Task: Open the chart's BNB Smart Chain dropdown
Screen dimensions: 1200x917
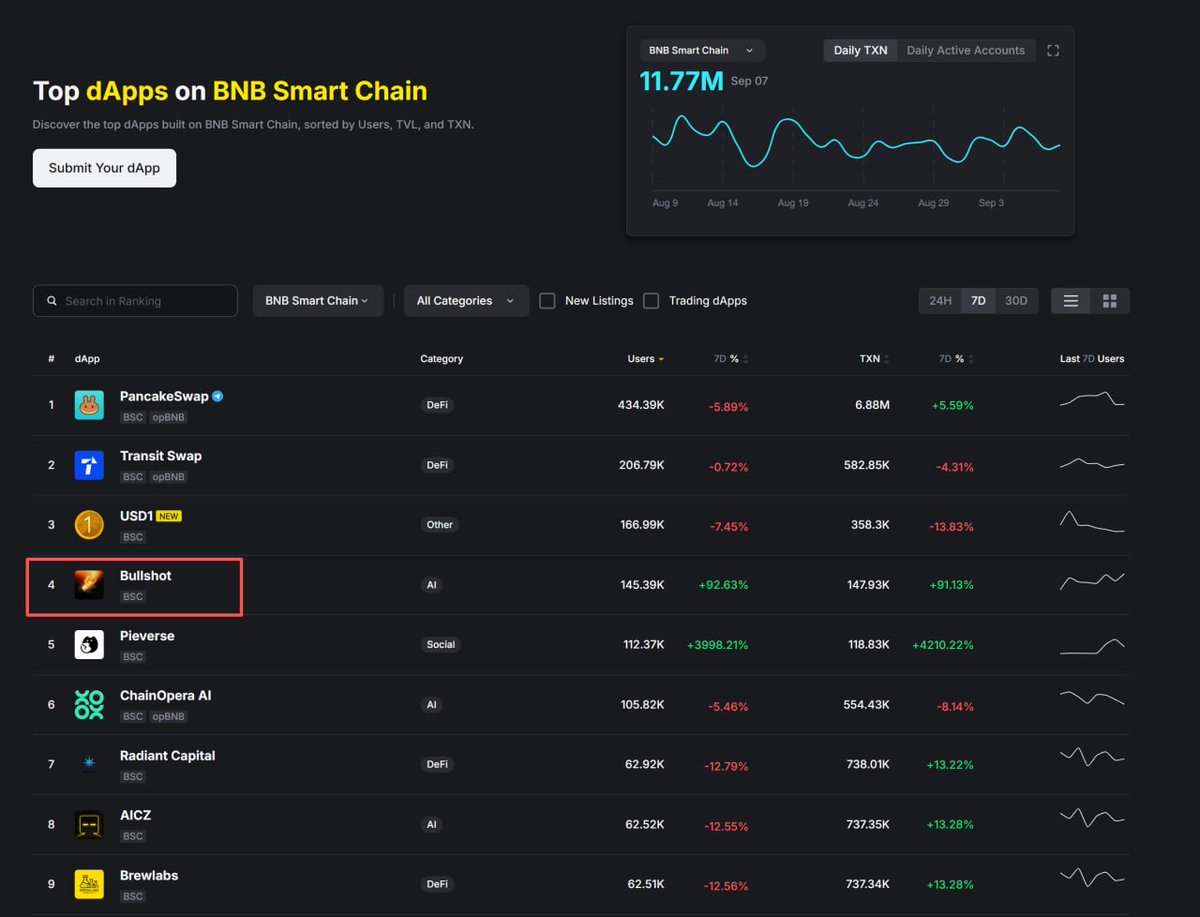Action: [x=702, y=50]
